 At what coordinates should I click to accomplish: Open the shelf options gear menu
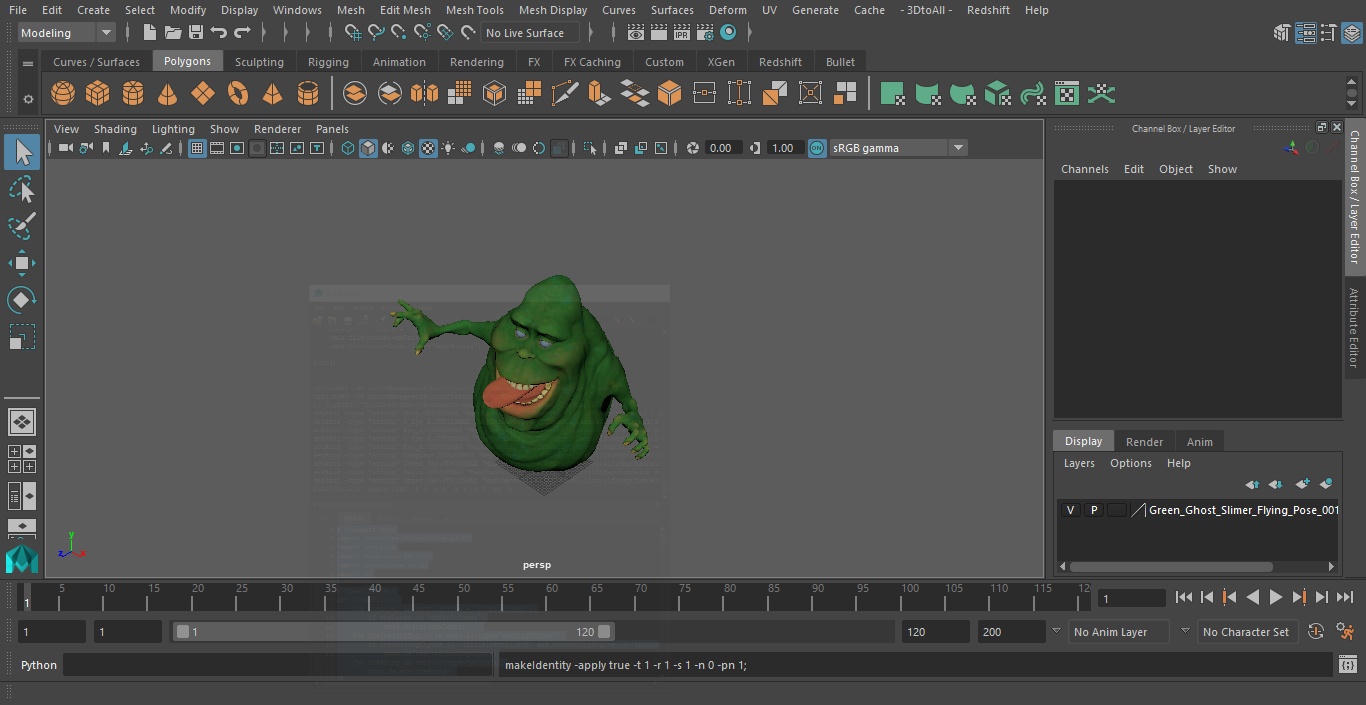click(28, 98)
